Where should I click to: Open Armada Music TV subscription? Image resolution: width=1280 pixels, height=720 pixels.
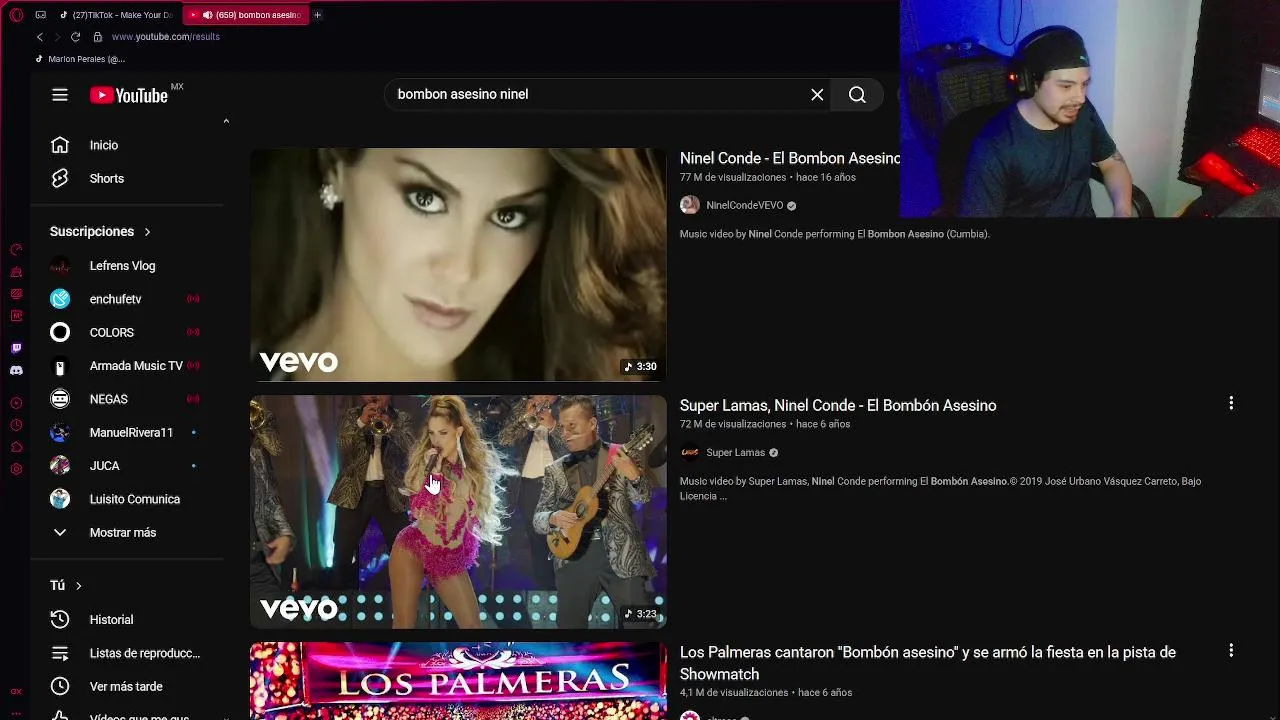(135, 365)
